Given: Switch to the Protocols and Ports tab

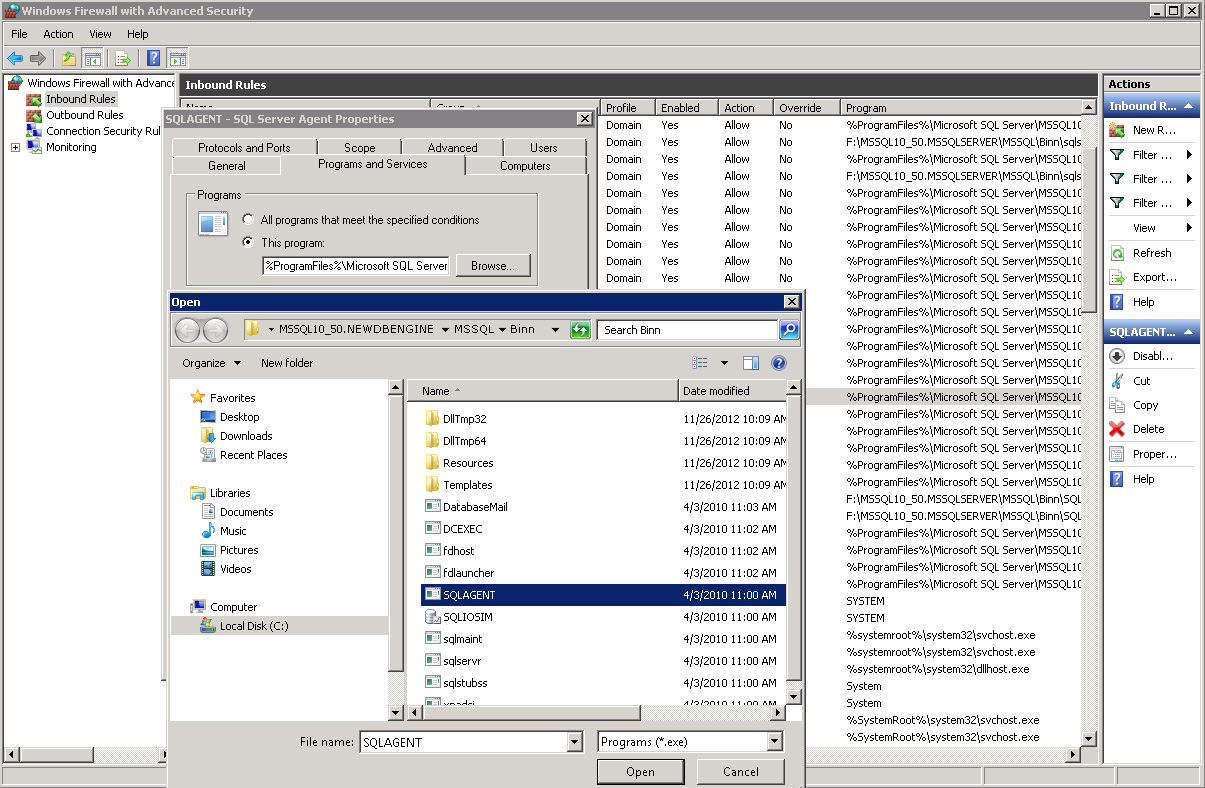Looking at the screenshot, I should click(x=244, y=148).
